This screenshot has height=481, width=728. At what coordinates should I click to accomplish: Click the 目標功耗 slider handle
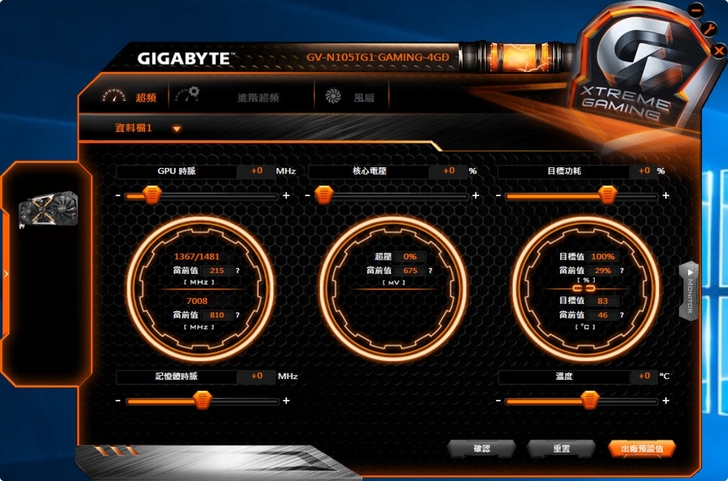[607, 195]
